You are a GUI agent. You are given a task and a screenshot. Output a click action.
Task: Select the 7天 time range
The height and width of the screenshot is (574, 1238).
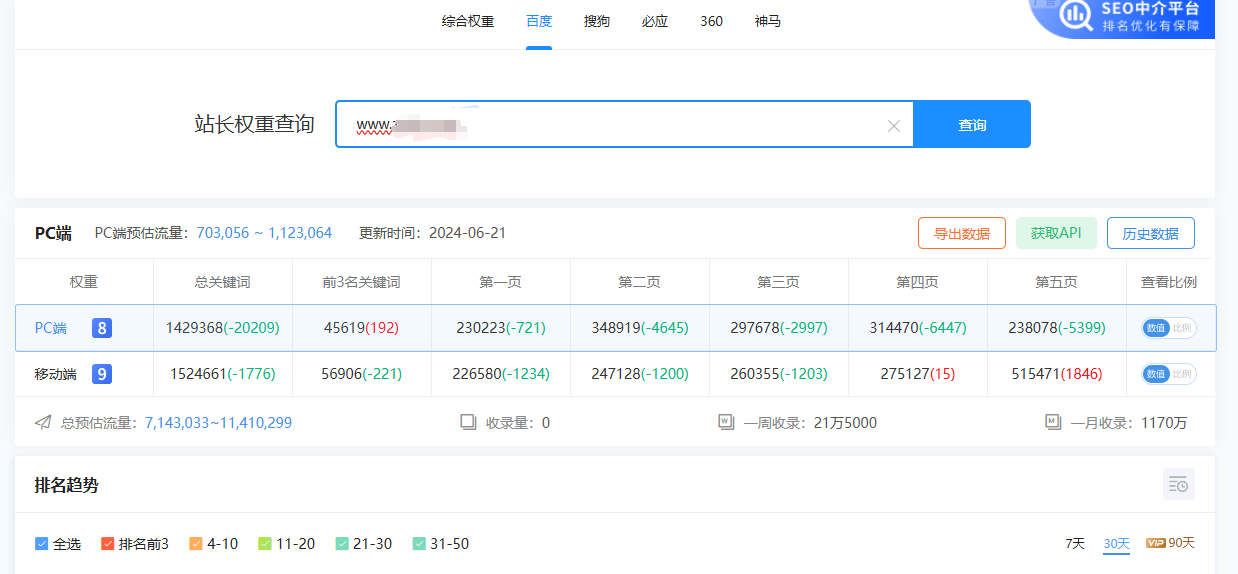(x=1075, y=543)
